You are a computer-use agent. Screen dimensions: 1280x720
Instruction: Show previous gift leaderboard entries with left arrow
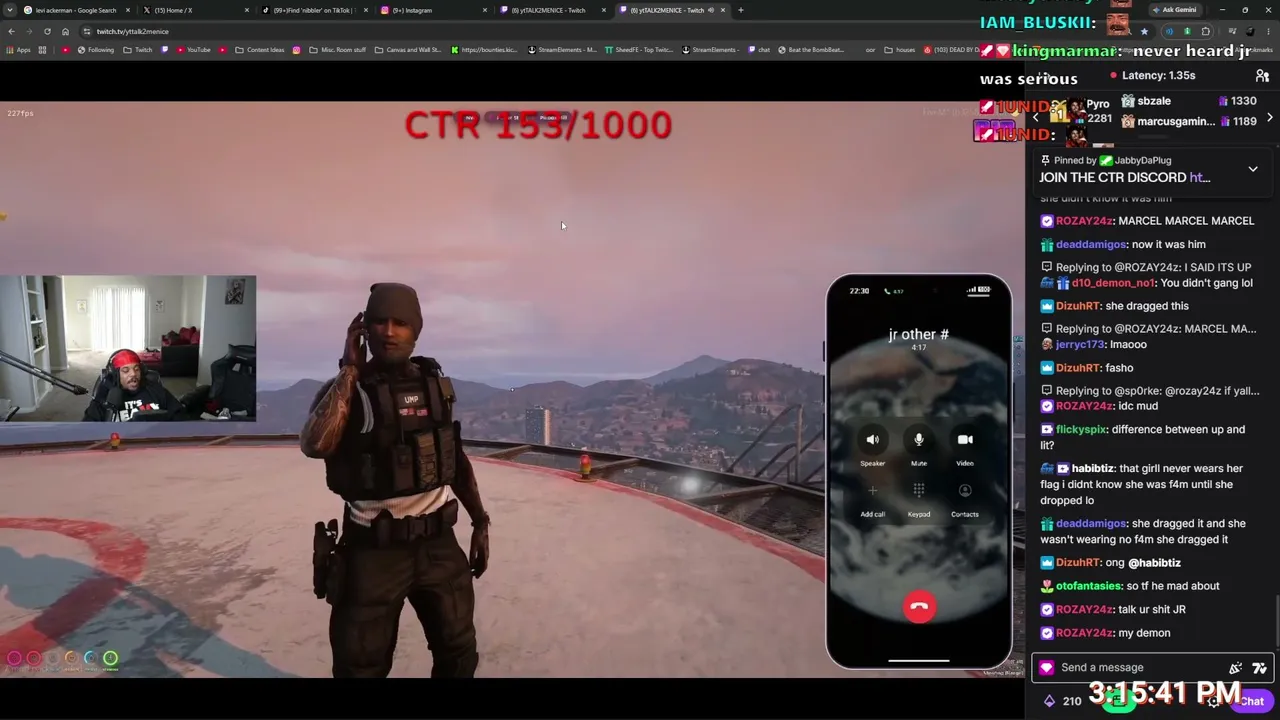click(x=1035, y=118)
